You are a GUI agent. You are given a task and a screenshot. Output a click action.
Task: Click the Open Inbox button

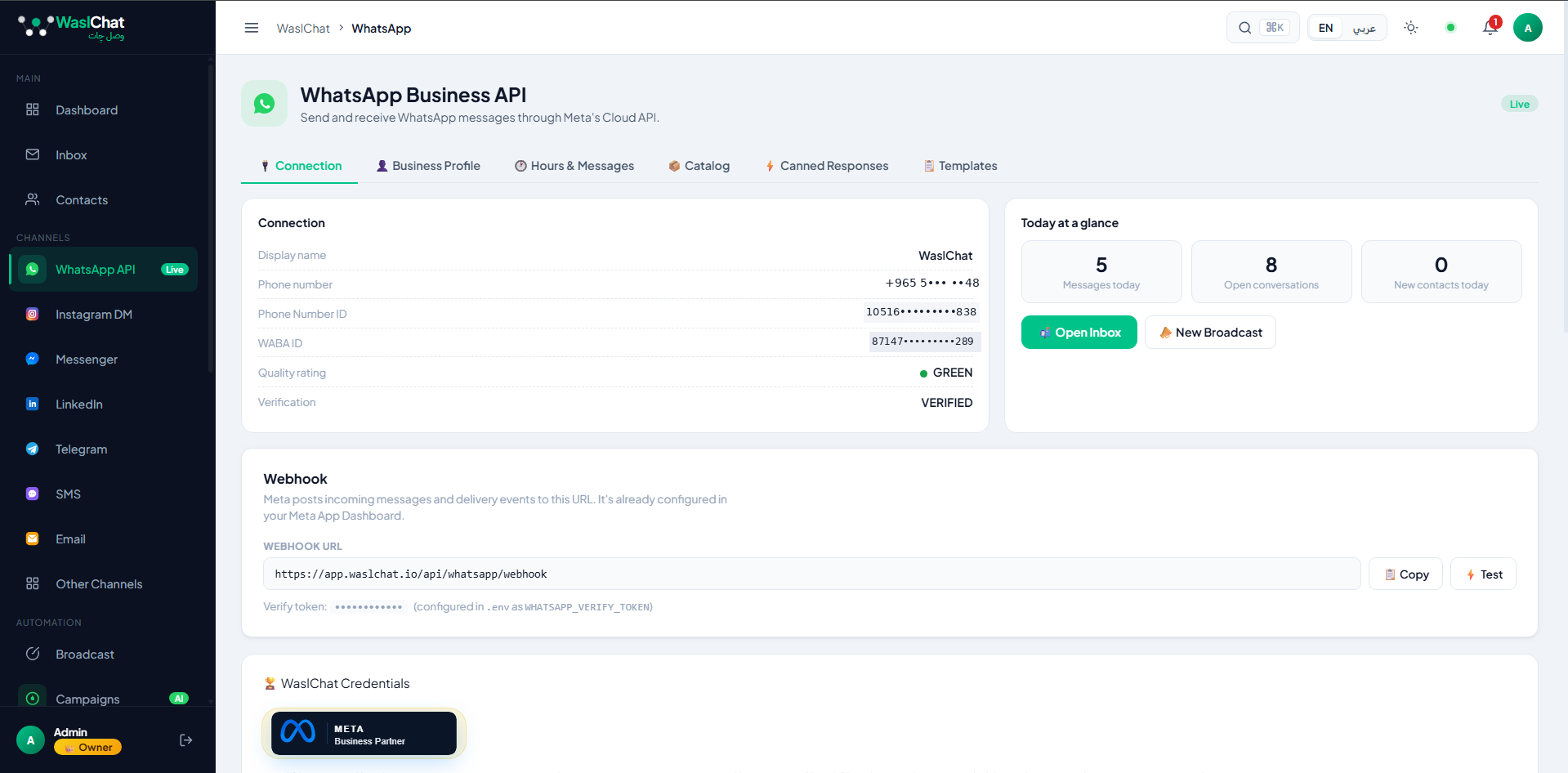(1079, 333)
